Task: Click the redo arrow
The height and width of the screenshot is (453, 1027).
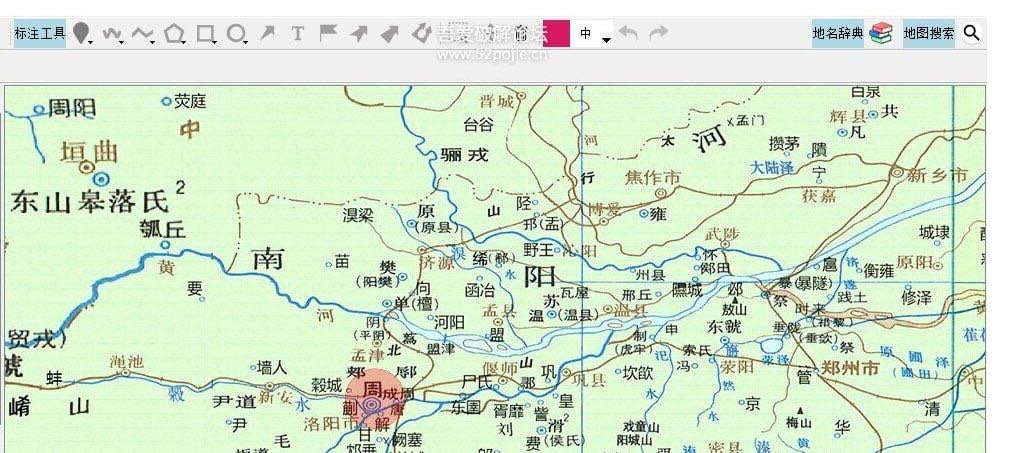Action: [658, 33]
